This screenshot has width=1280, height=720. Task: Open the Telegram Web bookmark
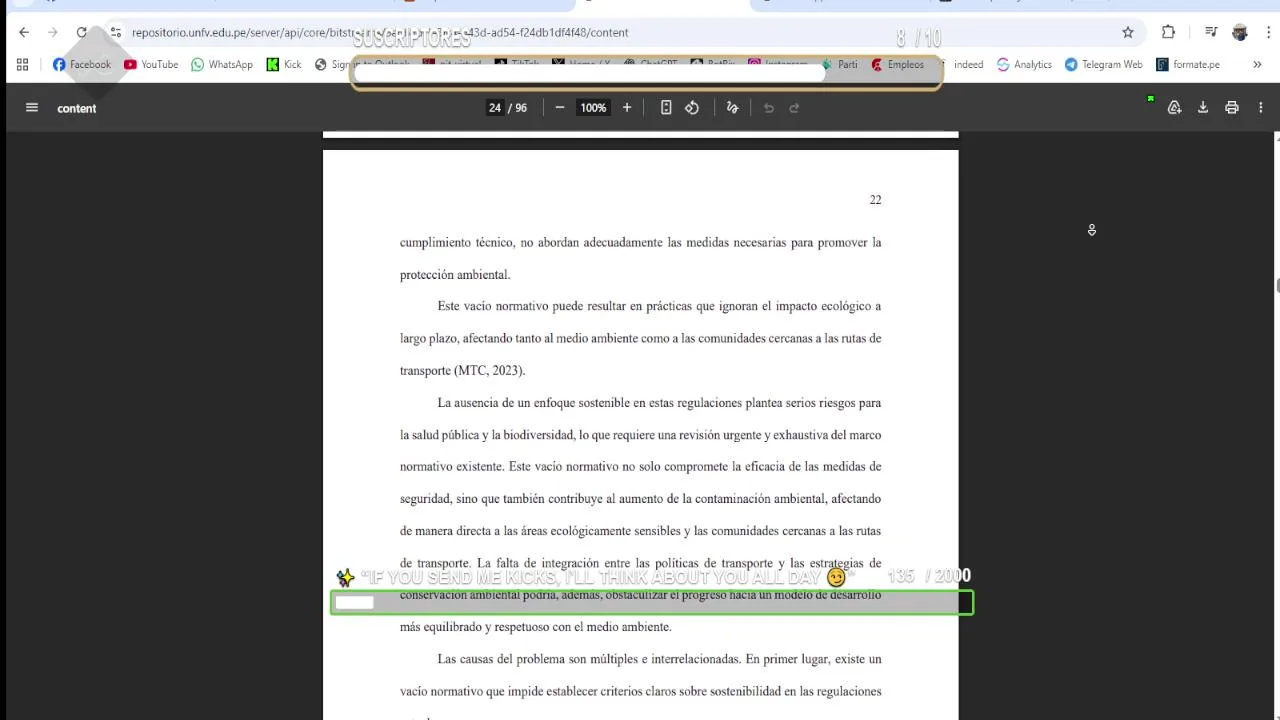coord(1104,64)
